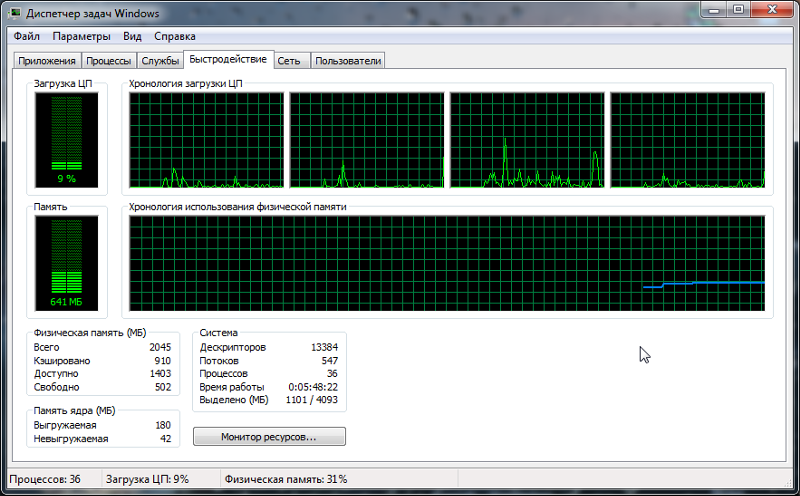
Task: Switch to the Пользователи tab
Action: pyautogui.click(x=348, y=61)
